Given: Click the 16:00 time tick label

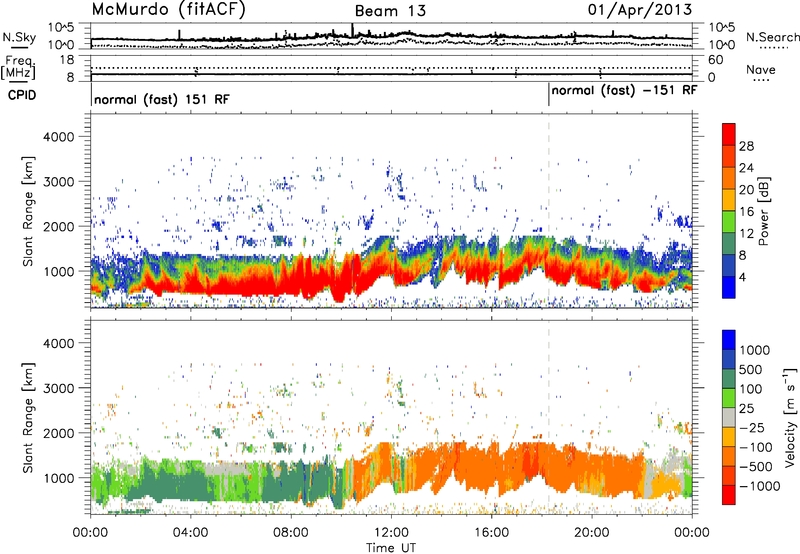Looking at the screenshot, I should (491, 533).
